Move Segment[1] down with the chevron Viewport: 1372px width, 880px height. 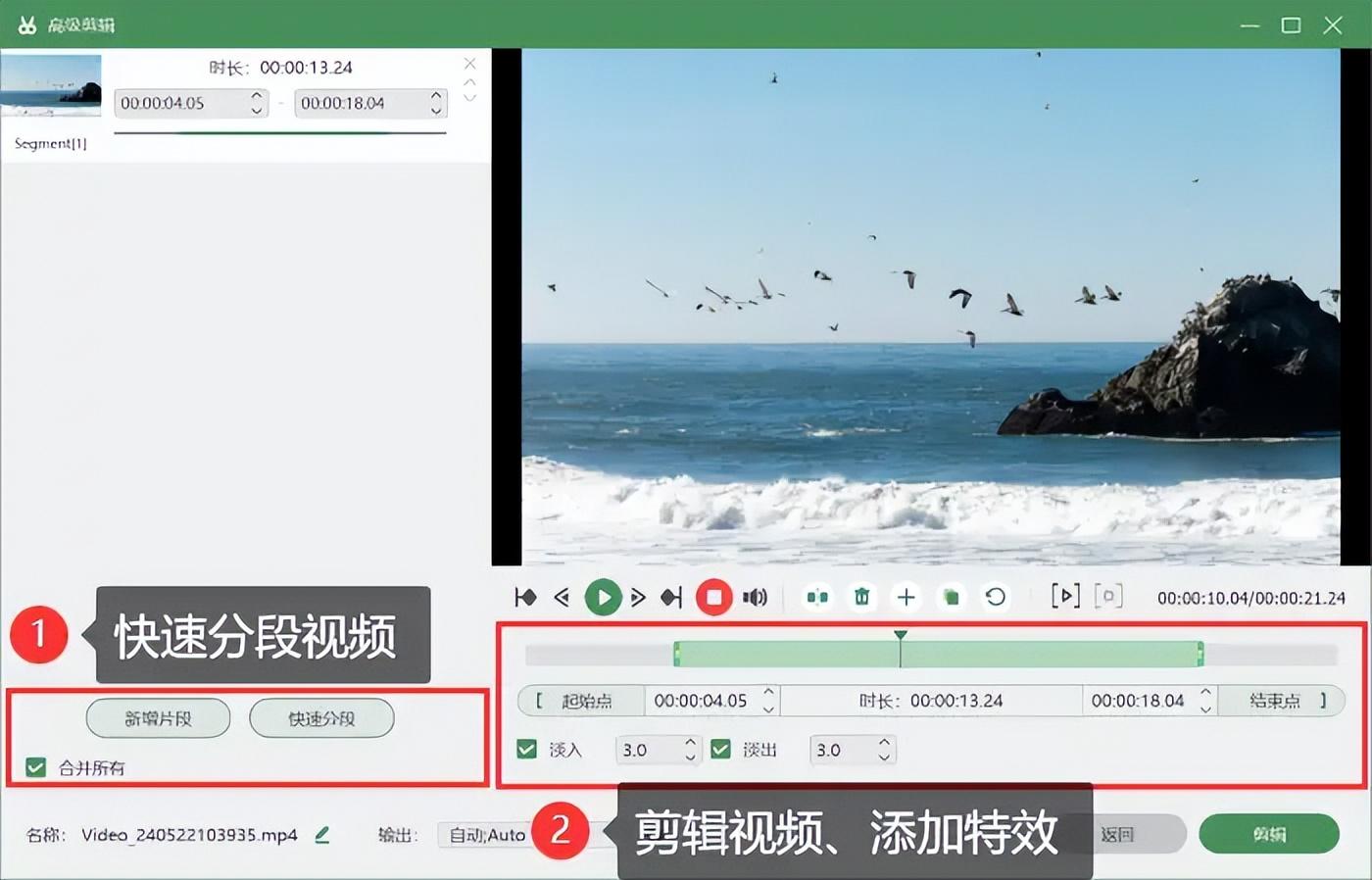coord(470,98)
